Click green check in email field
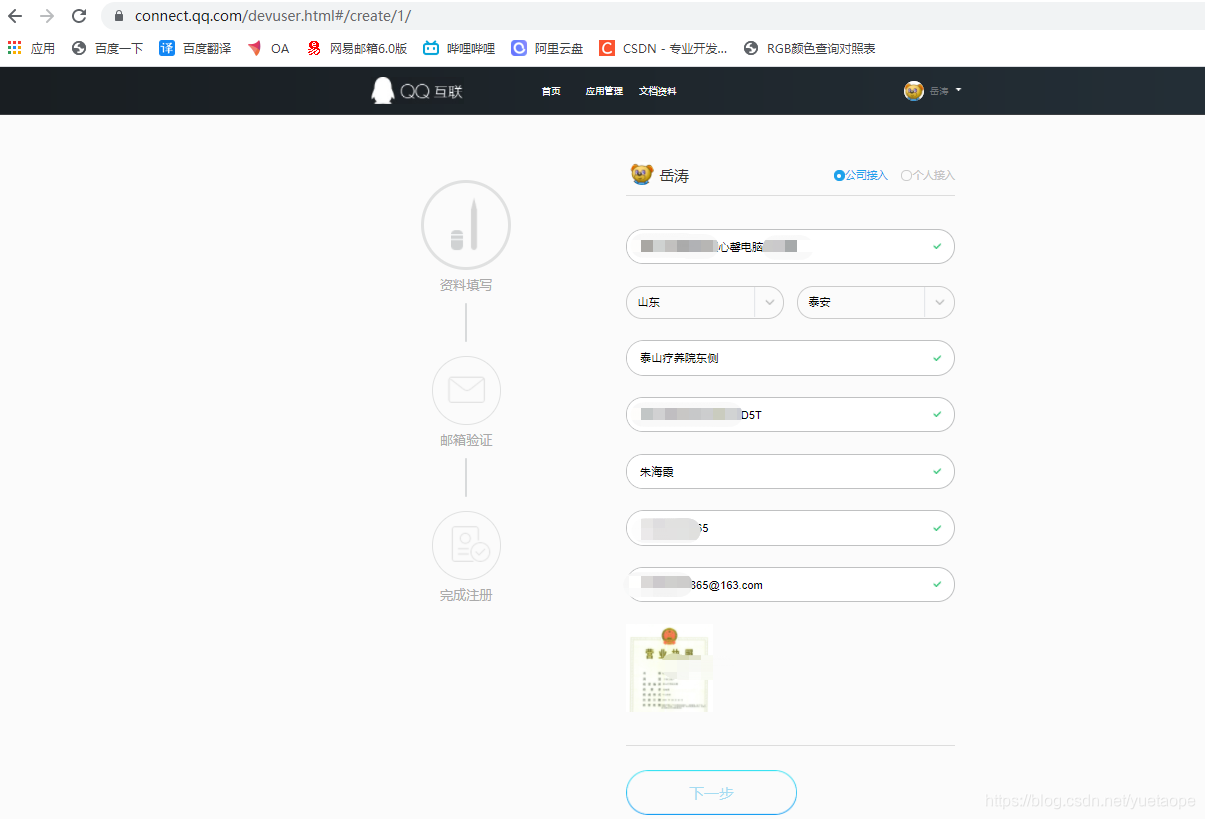1205x819 pixels. [937, 584]
